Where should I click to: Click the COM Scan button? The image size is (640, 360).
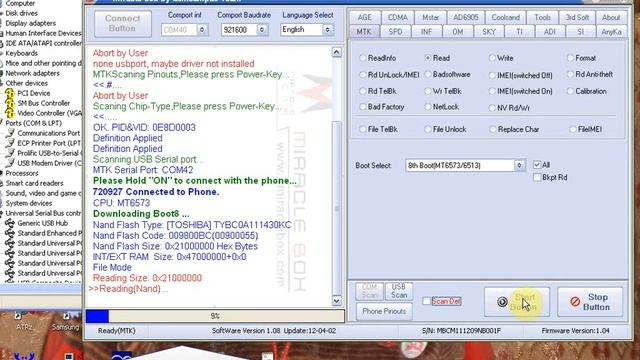point(369,291)
